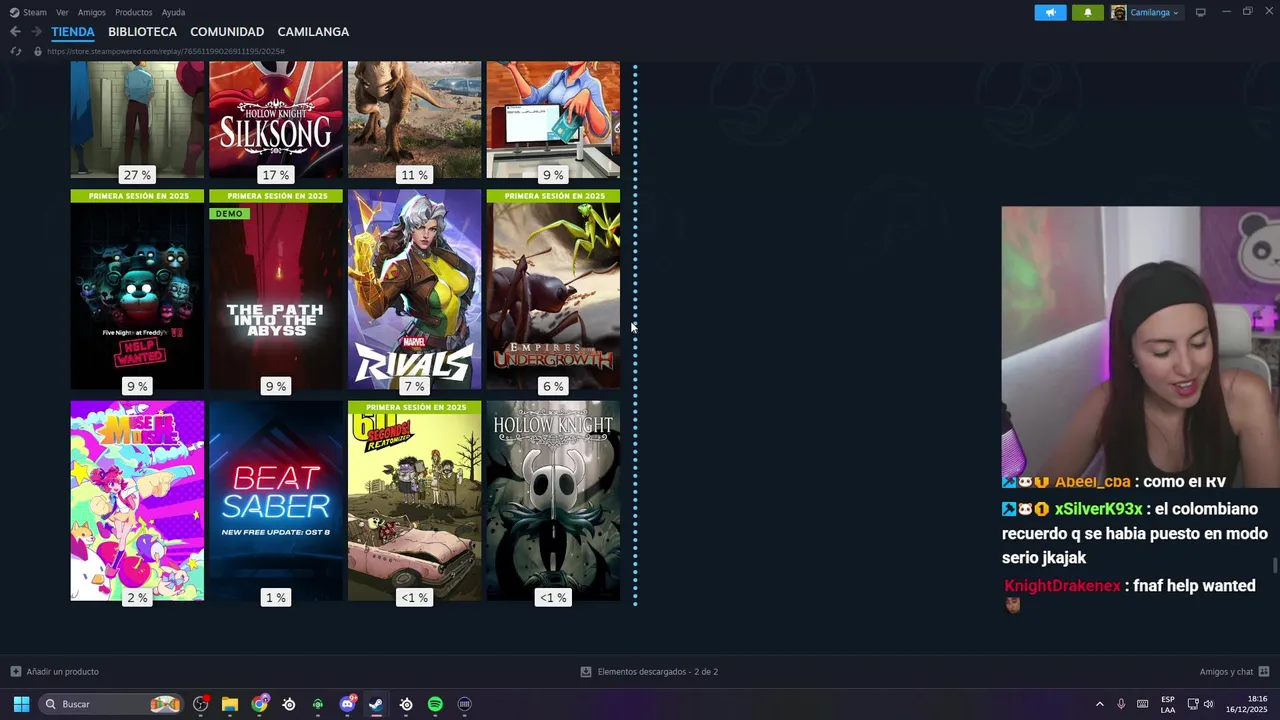Viewport: 1280px width, 720px height.
Task: Open the Productos menu
Action: point(134,12)
